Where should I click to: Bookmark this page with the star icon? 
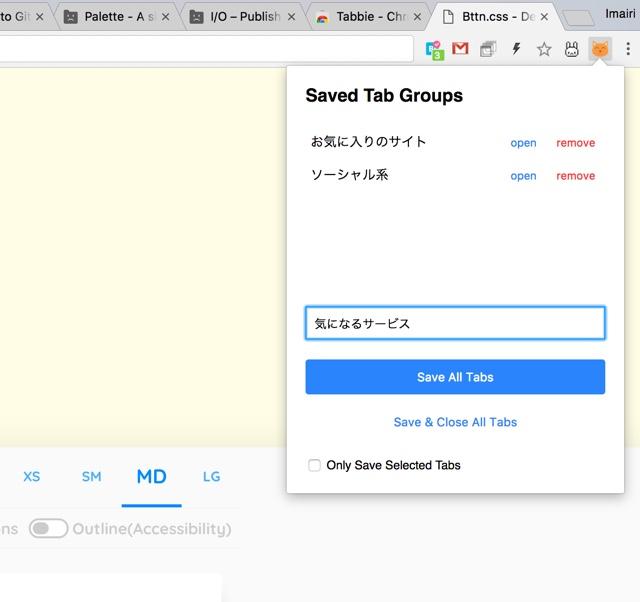(544, 49)
